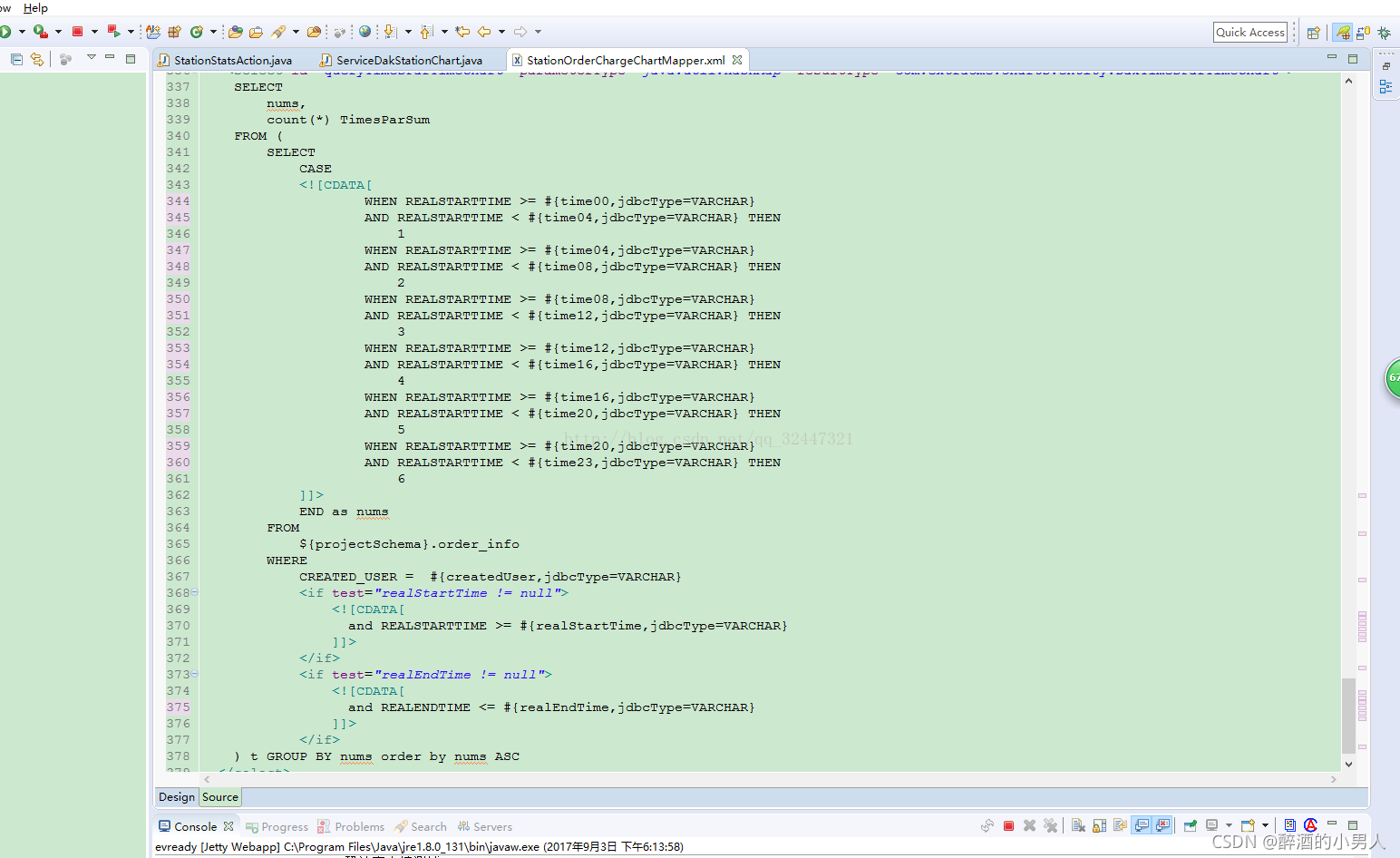The width and height of the screenshot is (1400, 858).
Task: Open the Stop button dropdown arrow
Action: tap(94, 32)
